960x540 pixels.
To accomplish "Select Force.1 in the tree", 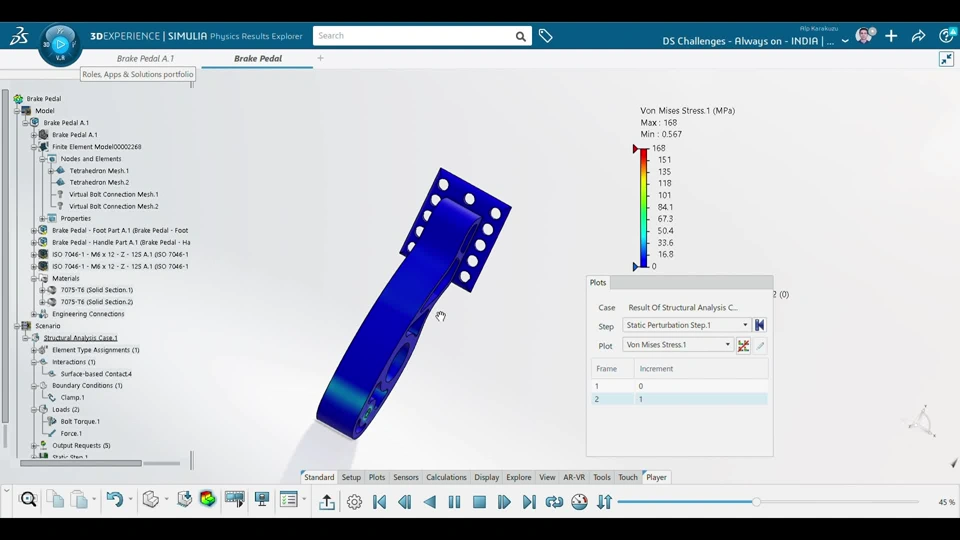I will [x=71, y=433].
